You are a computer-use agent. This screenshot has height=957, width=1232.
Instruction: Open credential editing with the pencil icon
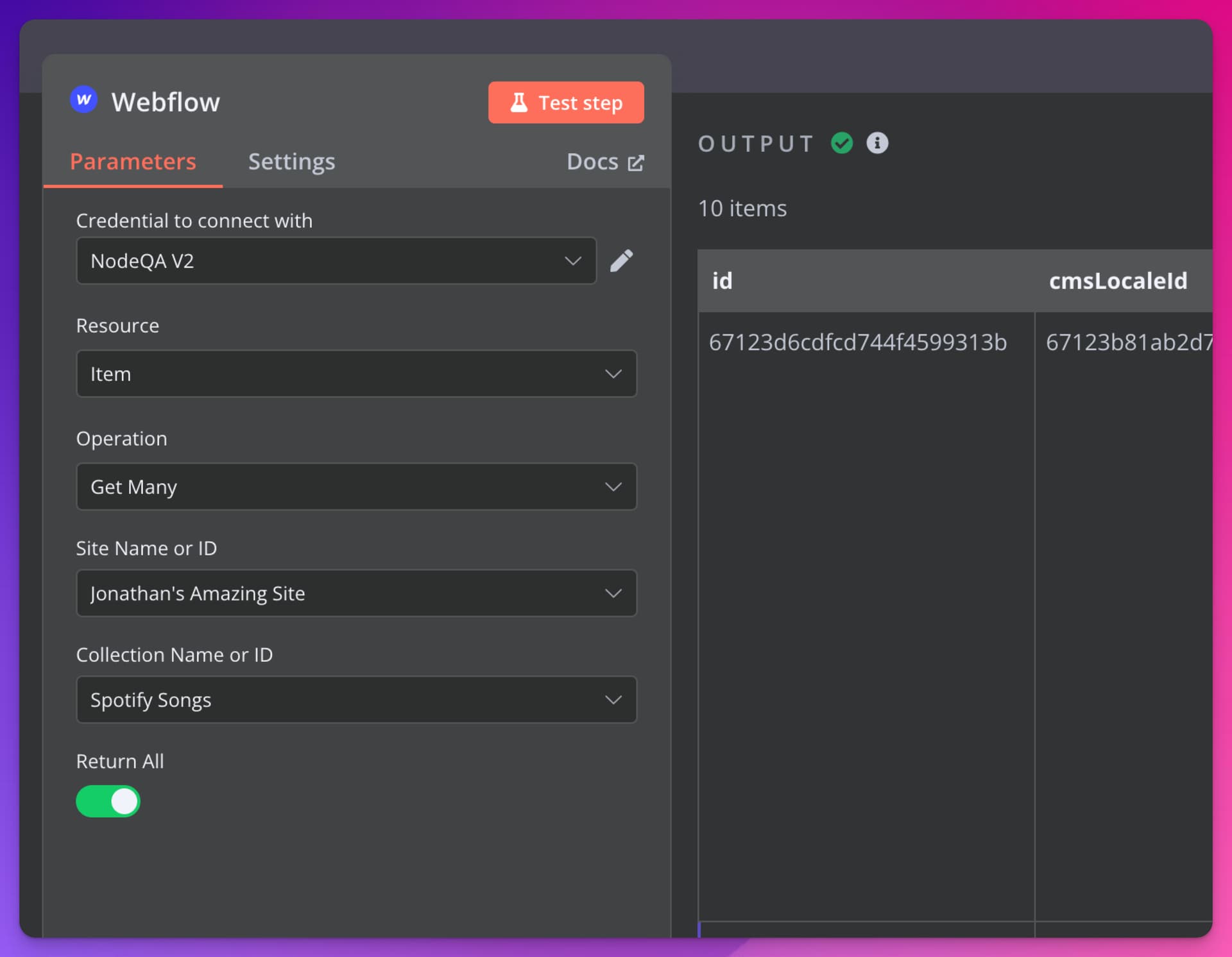tap(622, 260)
